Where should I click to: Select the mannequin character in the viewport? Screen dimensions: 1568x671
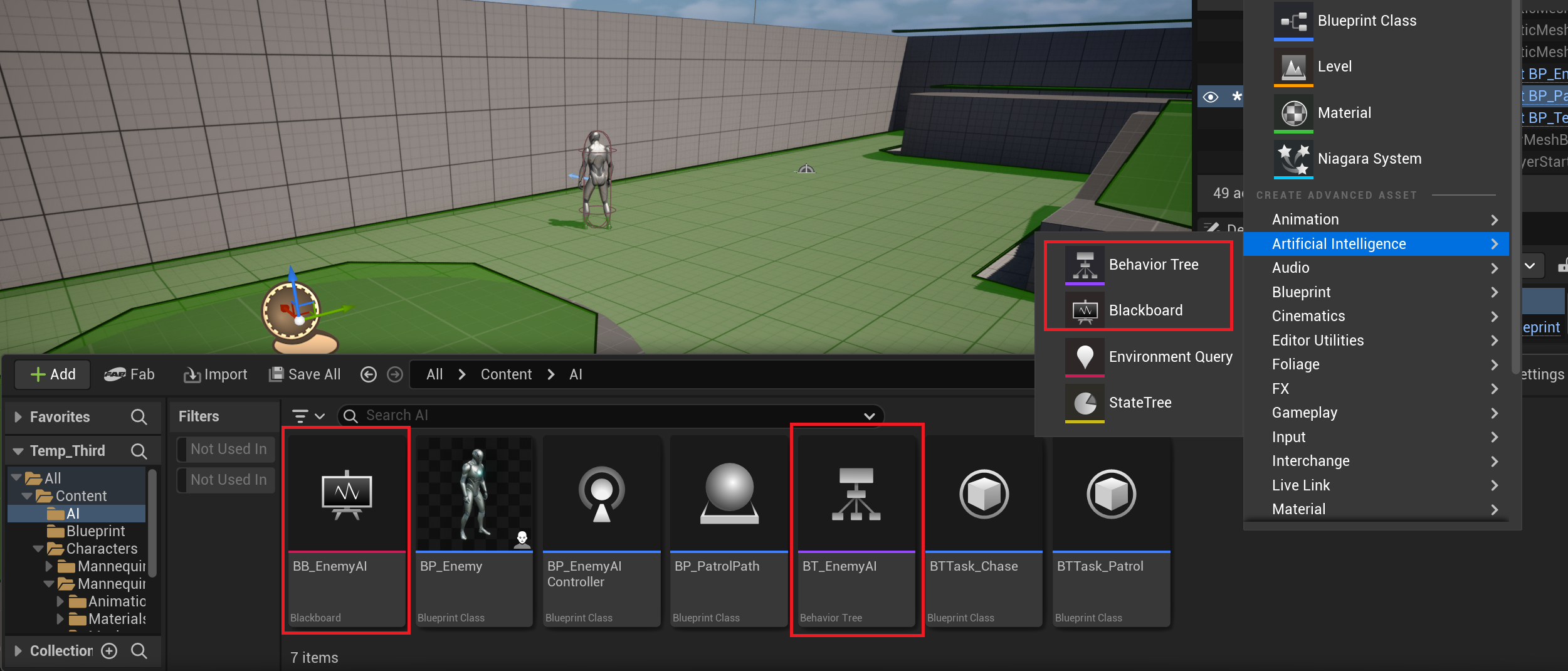596,179
